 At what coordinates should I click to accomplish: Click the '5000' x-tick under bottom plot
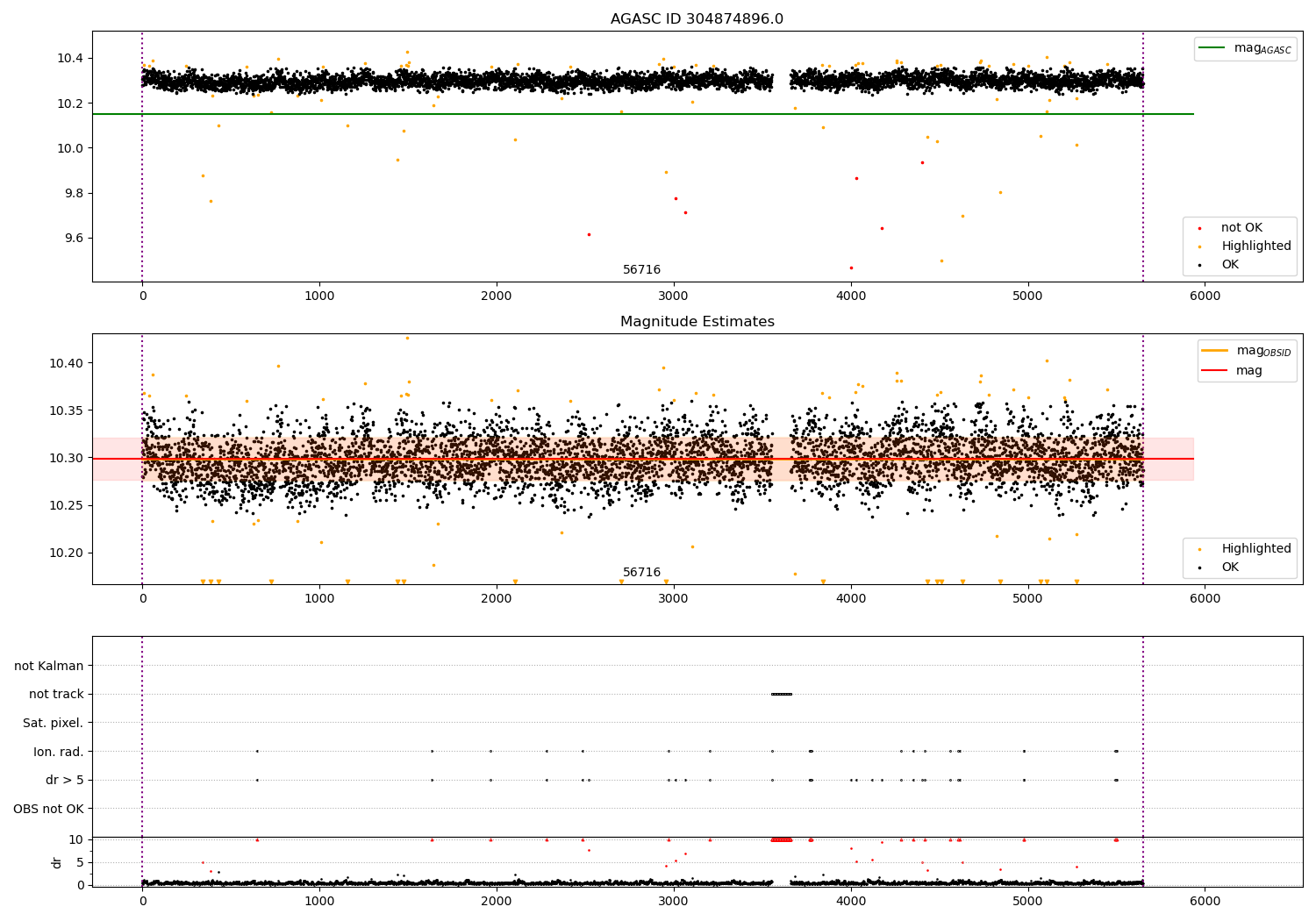(1027, 902)
